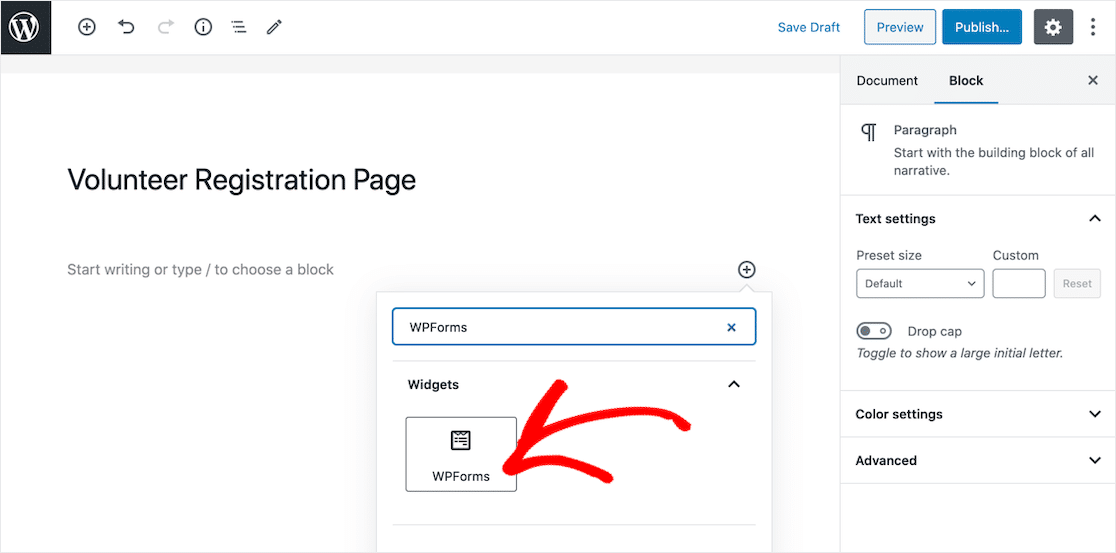Image resolution: width=1116 pixels, height=553 pixels.
Task: Click the Drop cap label
Action: (x=935, y=332)
